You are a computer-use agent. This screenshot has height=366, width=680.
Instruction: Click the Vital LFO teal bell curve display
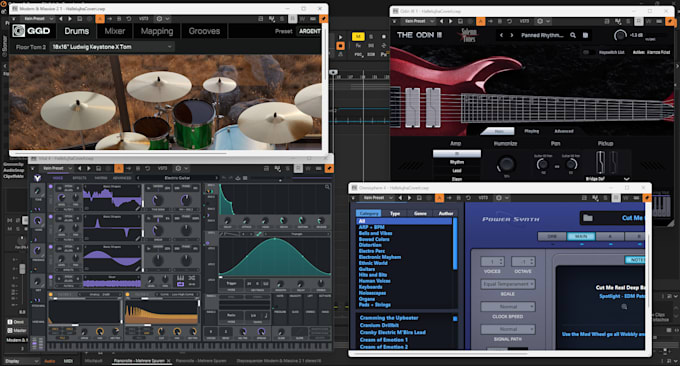(x=275, y=257)
